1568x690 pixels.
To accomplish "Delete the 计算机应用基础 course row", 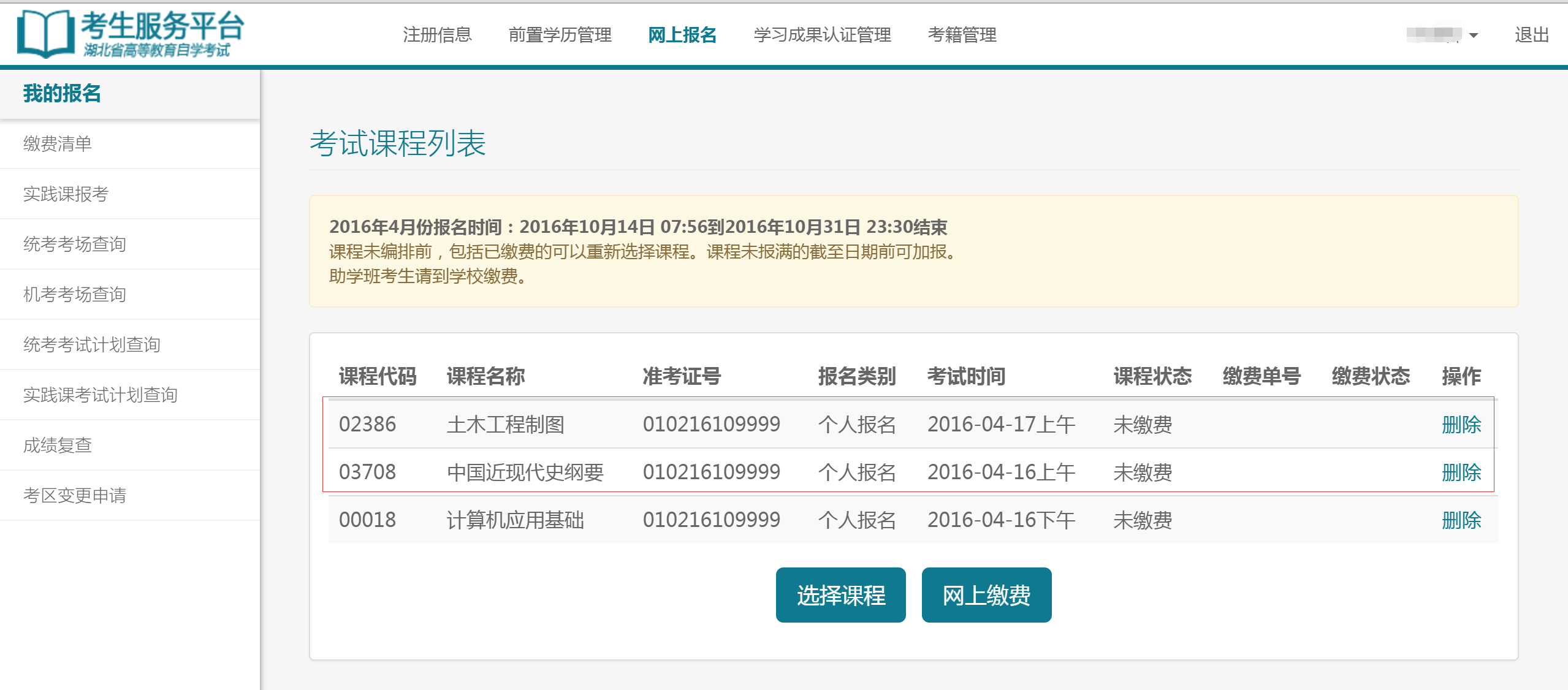I will [x=1461, y=520].
